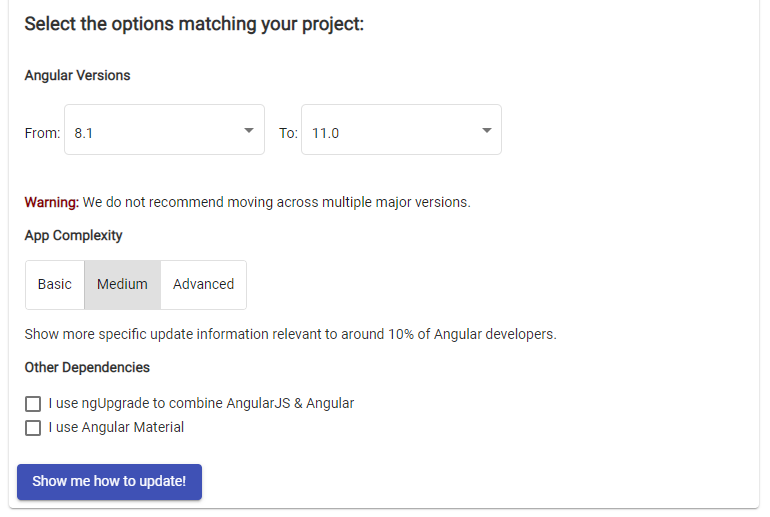The image size is (770, 517).
Task: Click the "From:" label
Action: tap(42, 134)
